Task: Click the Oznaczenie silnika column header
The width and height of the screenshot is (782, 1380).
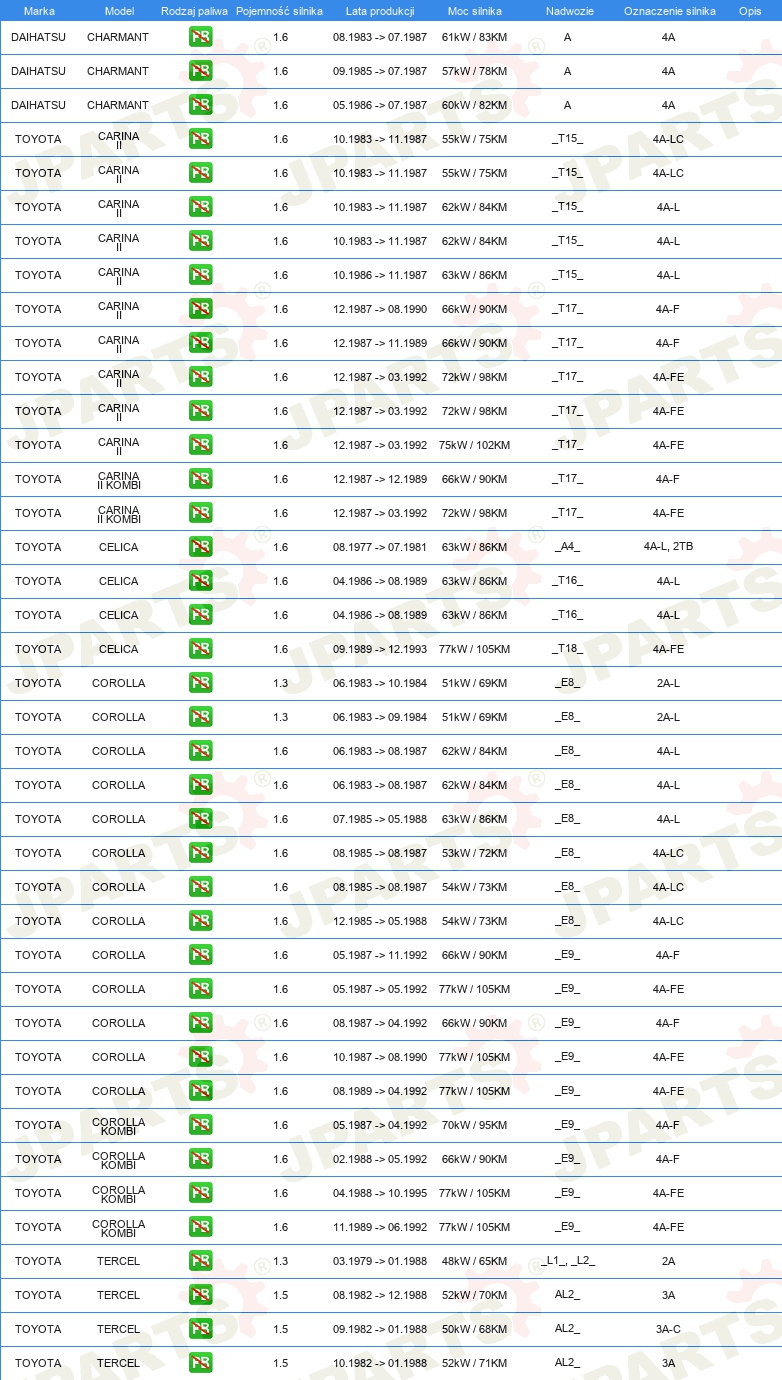Action: (669, 11)
